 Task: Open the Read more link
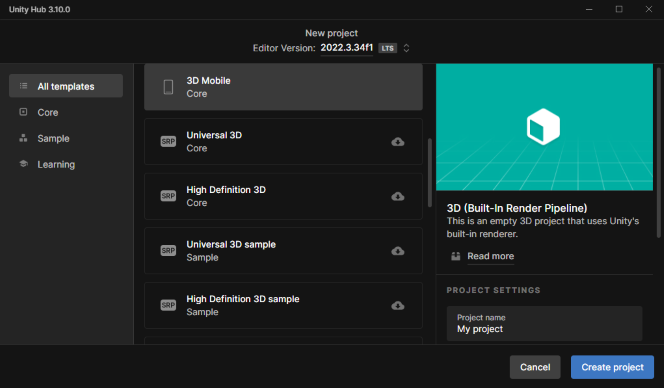pos(490,256)
